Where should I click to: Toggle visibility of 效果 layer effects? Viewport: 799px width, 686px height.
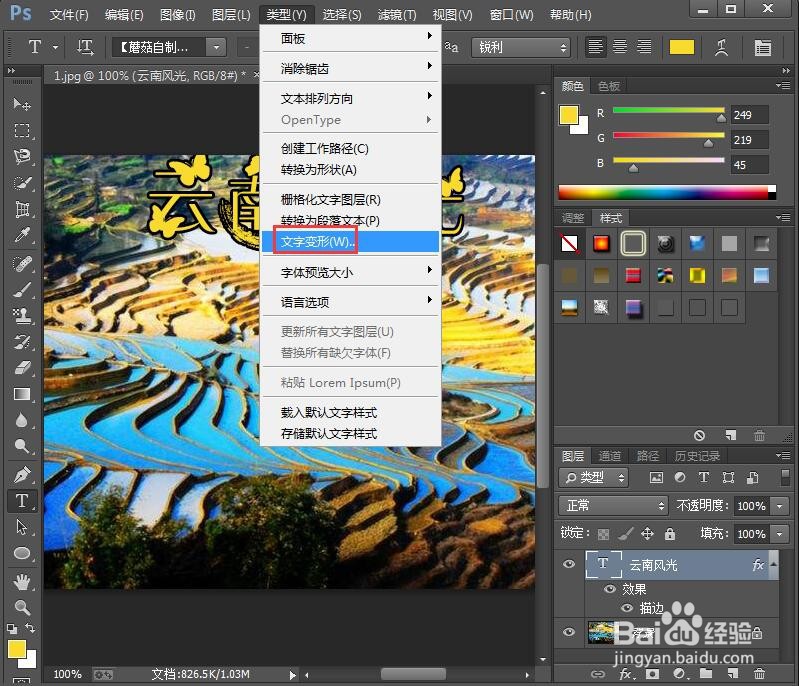(x=609, y=589)
